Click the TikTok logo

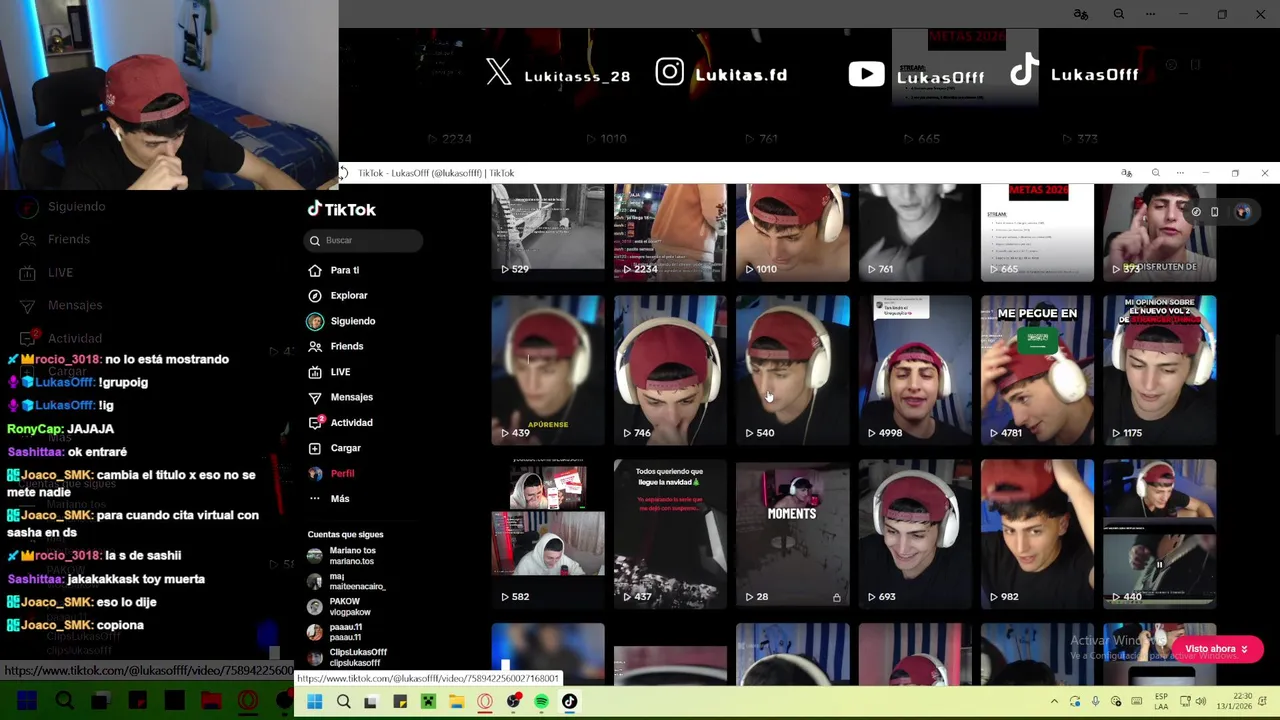point(342,209)
